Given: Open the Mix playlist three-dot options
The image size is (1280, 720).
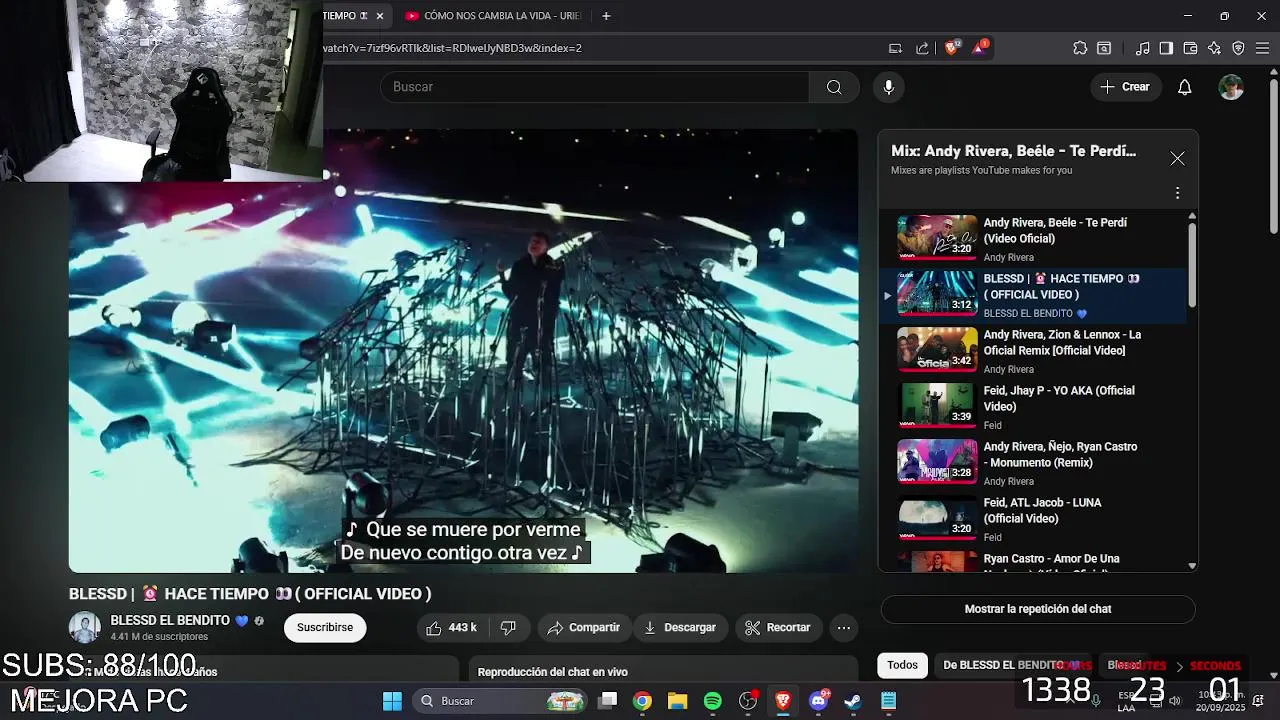Looking at the screenshot, I should tap(1177, 193).
